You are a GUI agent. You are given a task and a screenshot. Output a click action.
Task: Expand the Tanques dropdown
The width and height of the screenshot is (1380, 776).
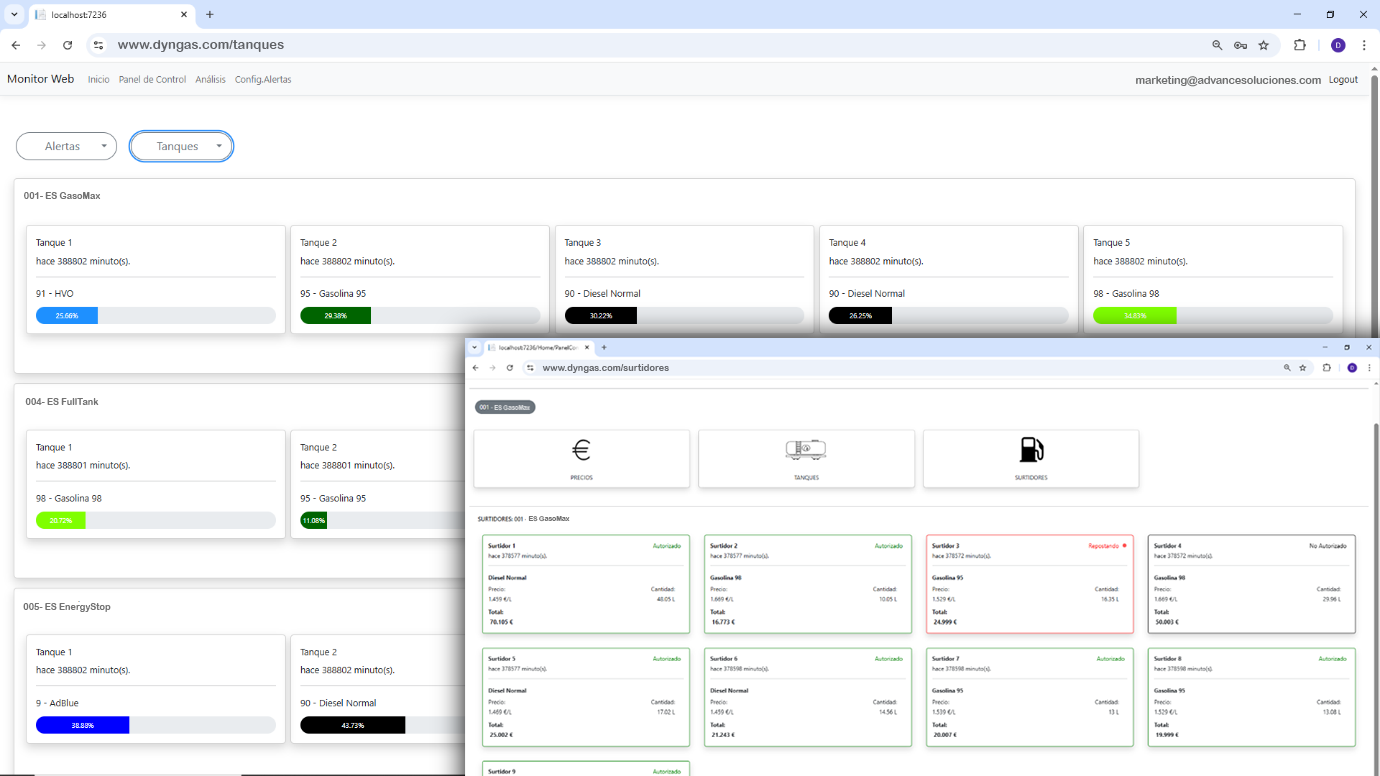181,146
